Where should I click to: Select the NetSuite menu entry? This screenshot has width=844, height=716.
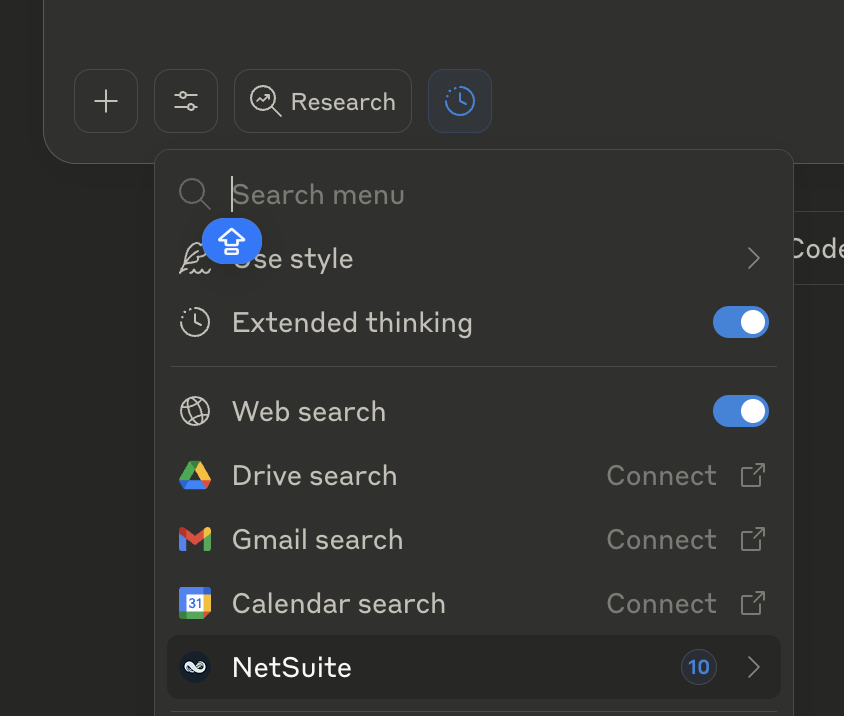(x=292, y=667)
